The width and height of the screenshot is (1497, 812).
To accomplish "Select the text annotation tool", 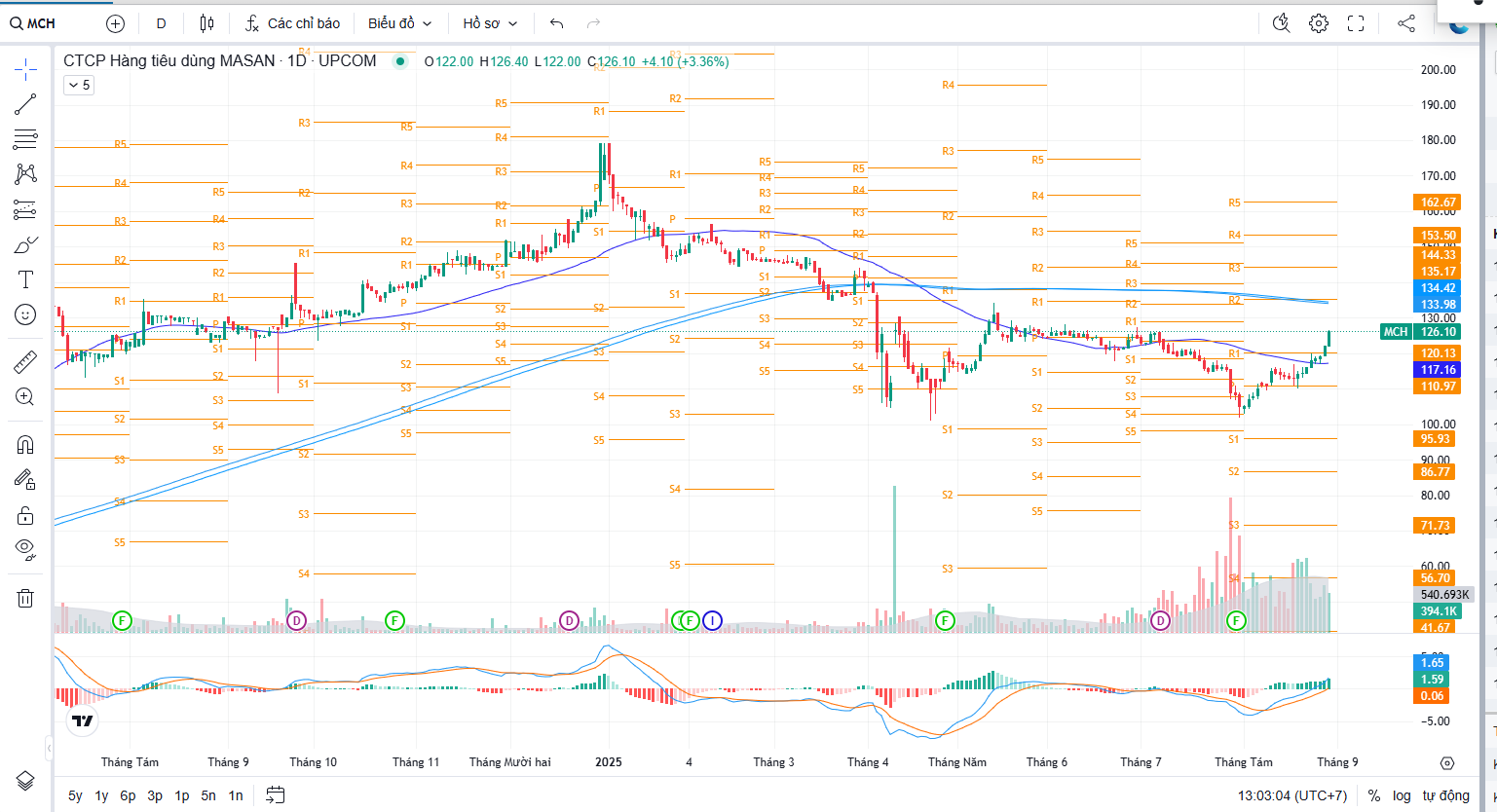I will tap(25, 279).
